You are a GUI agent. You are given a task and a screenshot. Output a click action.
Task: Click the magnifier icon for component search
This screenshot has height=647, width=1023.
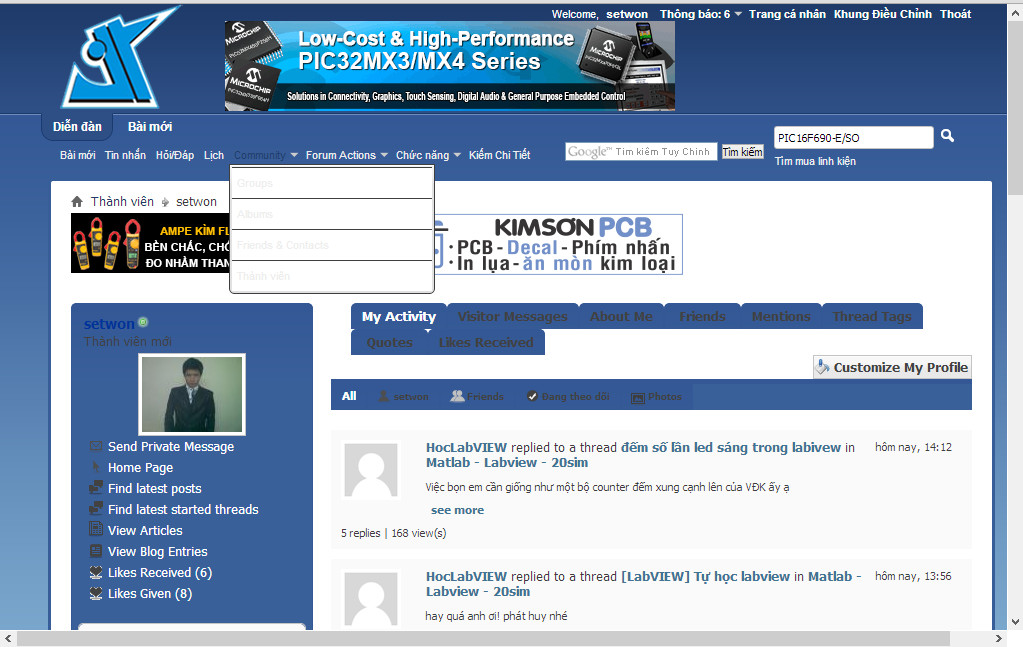point(947,136)
